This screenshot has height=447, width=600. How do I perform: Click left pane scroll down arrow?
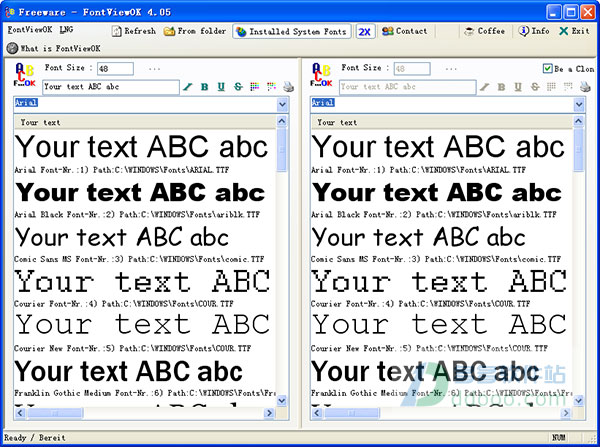coord(282,401)
